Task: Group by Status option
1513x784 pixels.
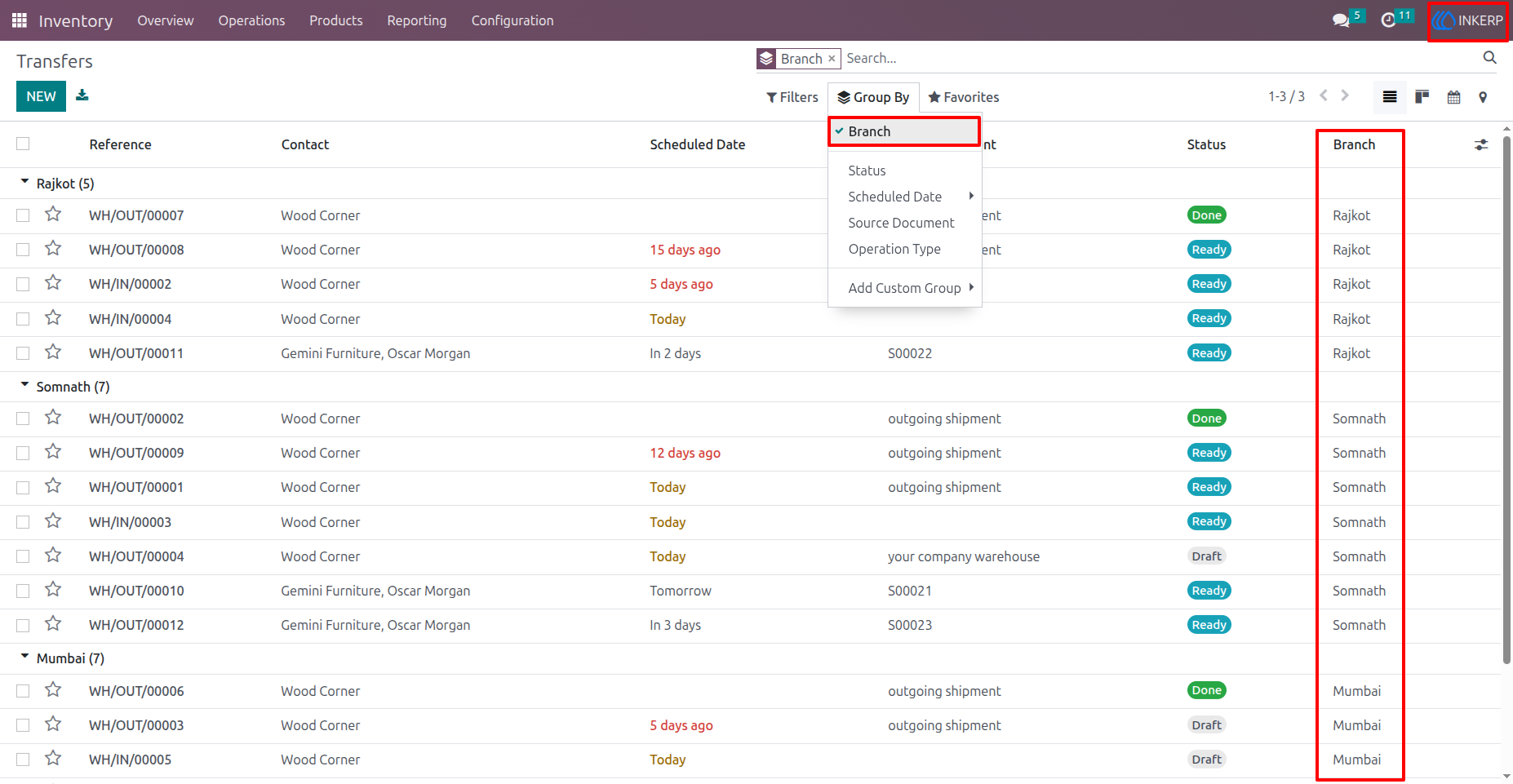Action: [905, 171]
